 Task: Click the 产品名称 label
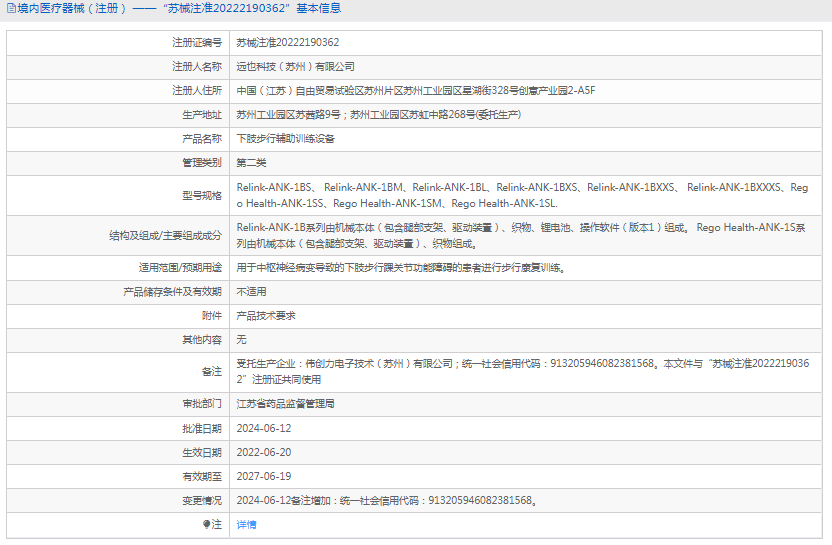pyautogui.click(x=202, y=139)
